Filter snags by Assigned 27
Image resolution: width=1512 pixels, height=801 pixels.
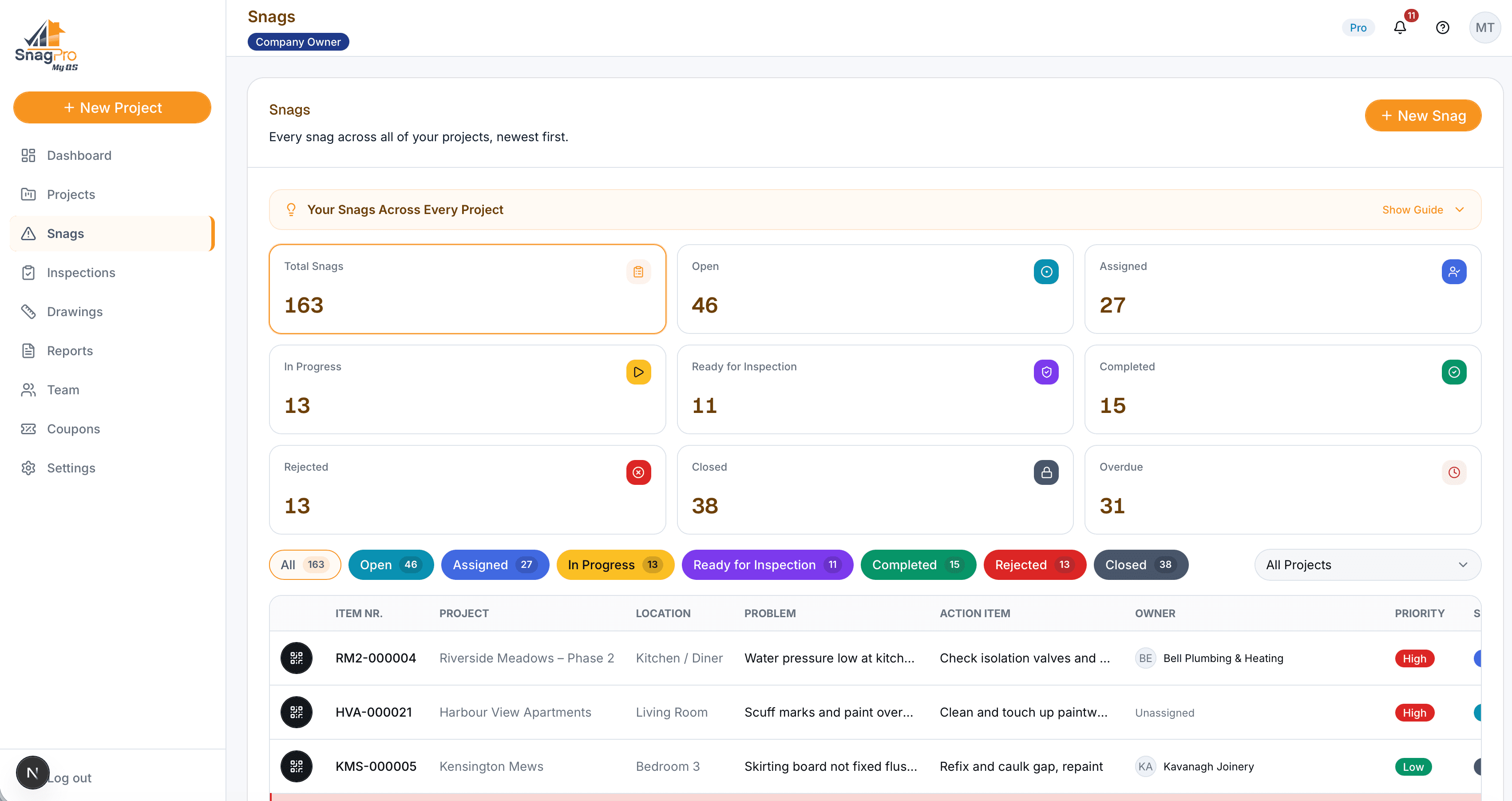(495, 565)
